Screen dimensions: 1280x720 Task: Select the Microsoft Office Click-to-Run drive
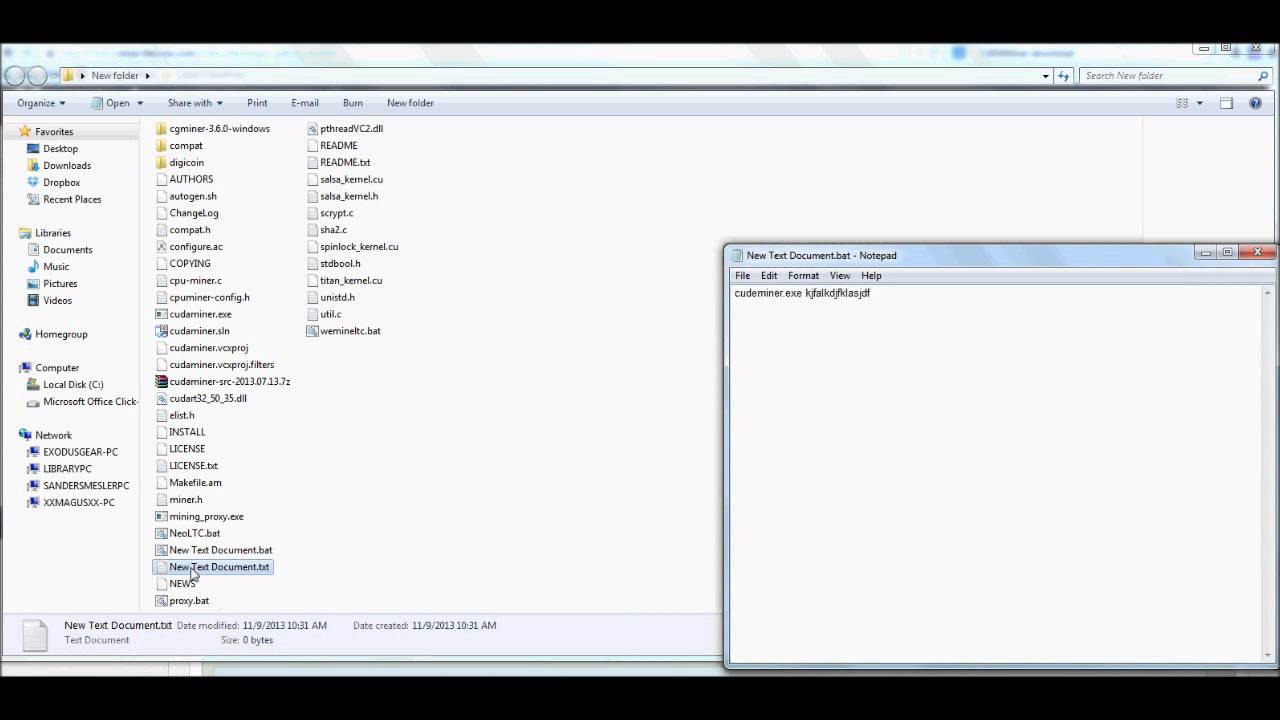click(83, 402)
